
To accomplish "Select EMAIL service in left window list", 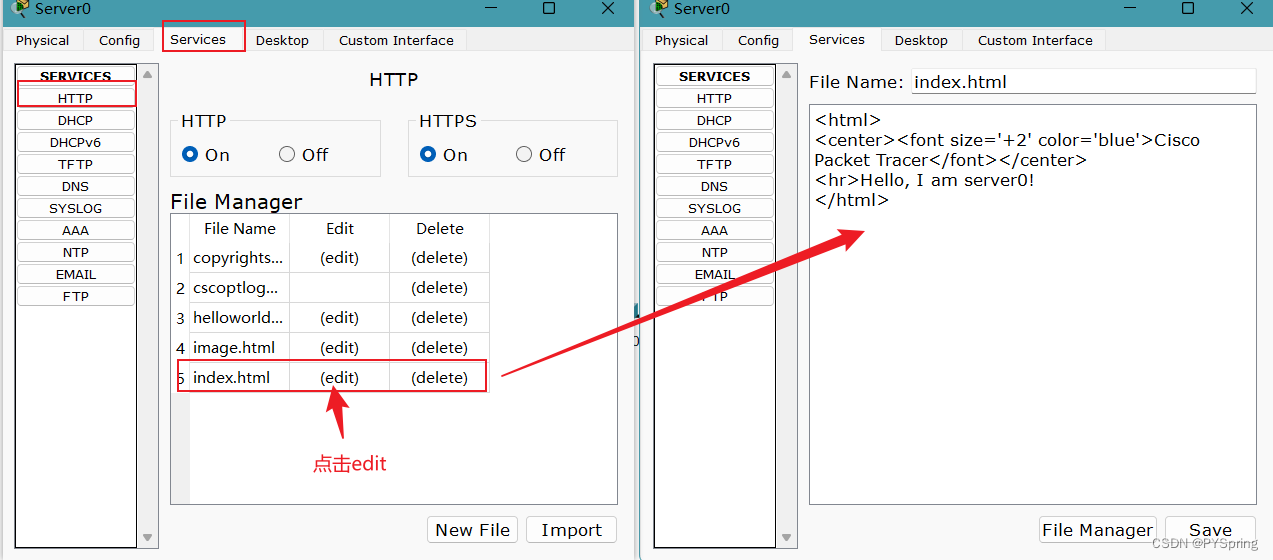I will [75, 274].
